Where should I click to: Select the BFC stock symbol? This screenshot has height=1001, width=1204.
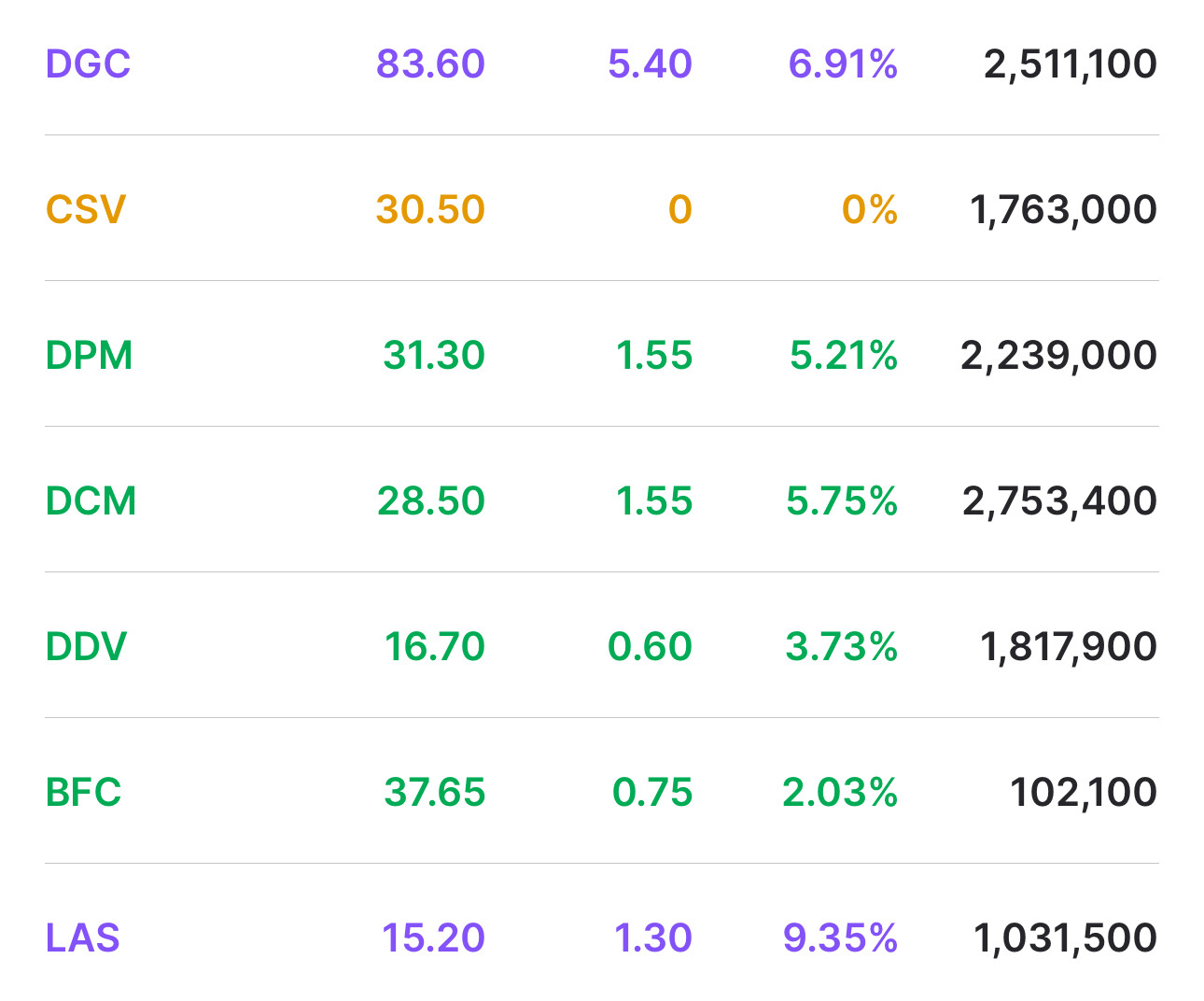tap(83, 793)
